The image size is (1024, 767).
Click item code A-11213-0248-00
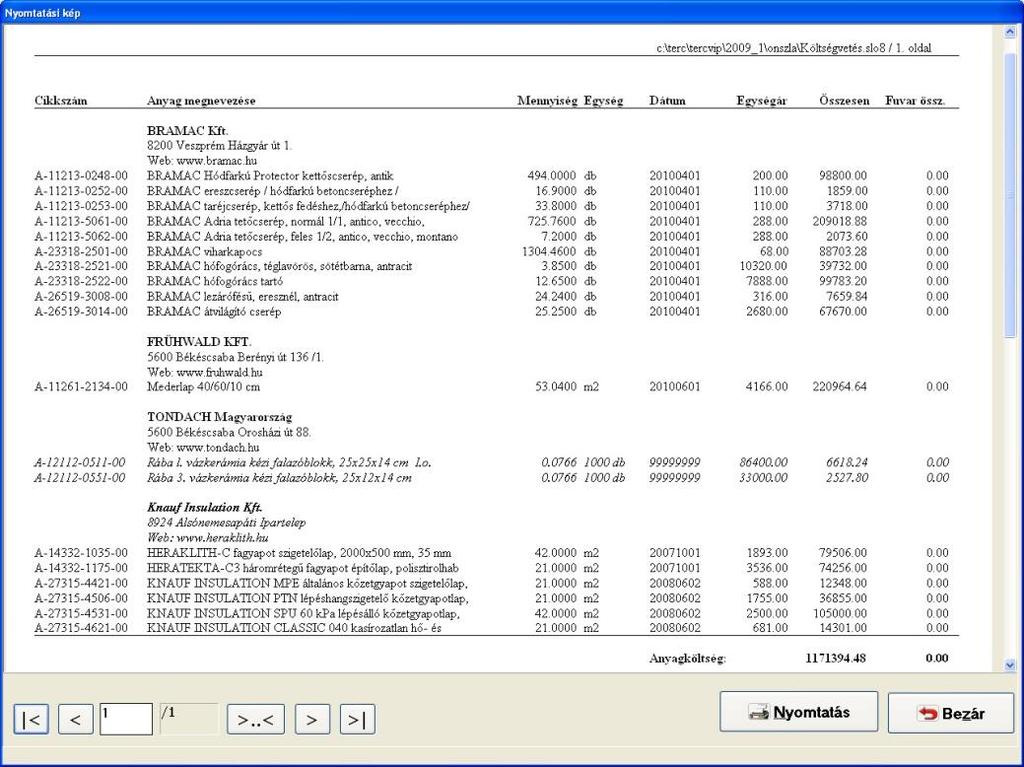pyautogui.click(x=81, y=176)
